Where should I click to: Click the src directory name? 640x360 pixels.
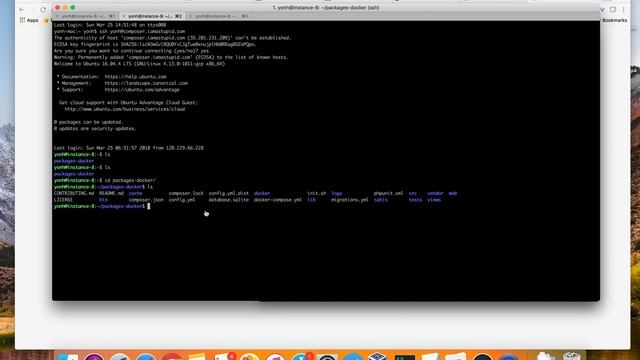click(x=413, y=193)
